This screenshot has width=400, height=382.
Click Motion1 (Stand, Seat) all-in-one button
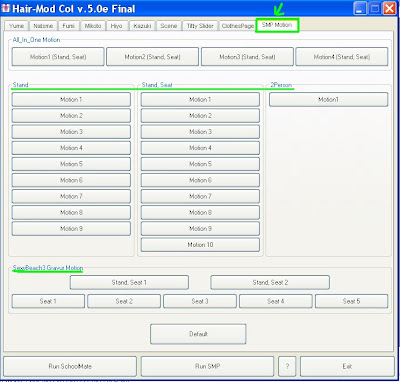tap(58, 57)
